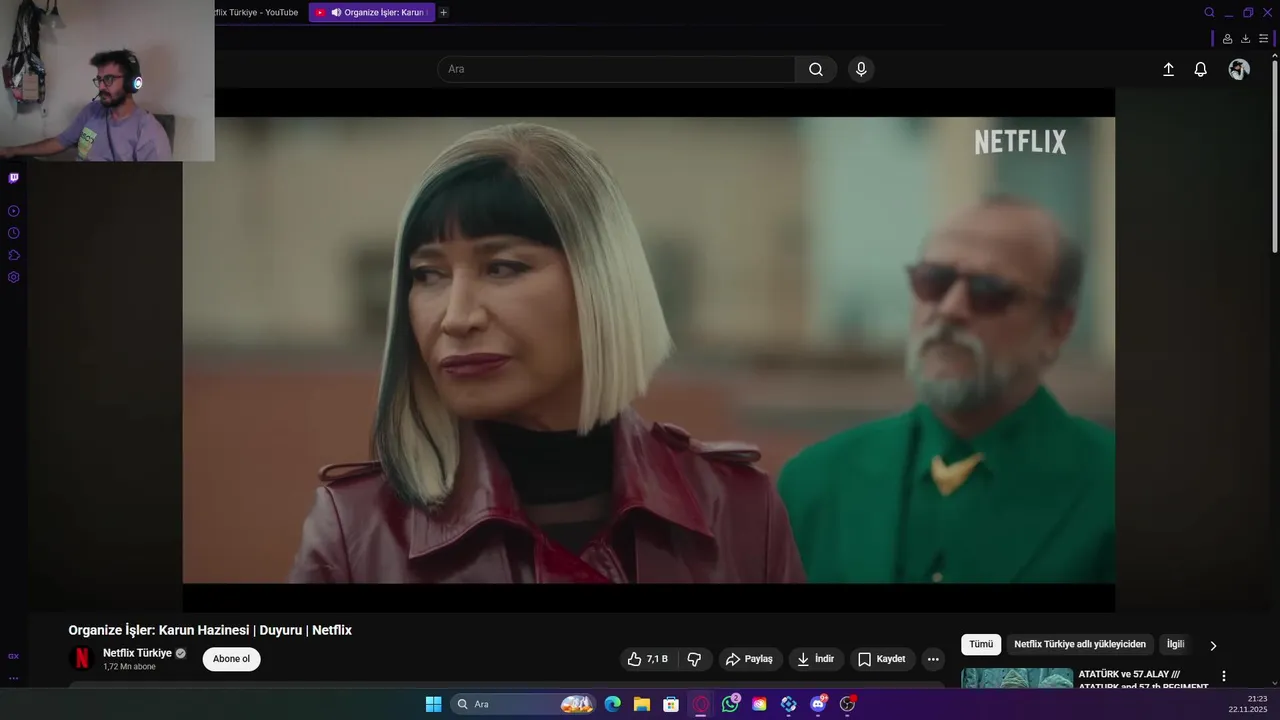Image resolution: width=1280 pixels, height=720 pixels.
Task: Select the Tümü filter chip
Action: 981,645
